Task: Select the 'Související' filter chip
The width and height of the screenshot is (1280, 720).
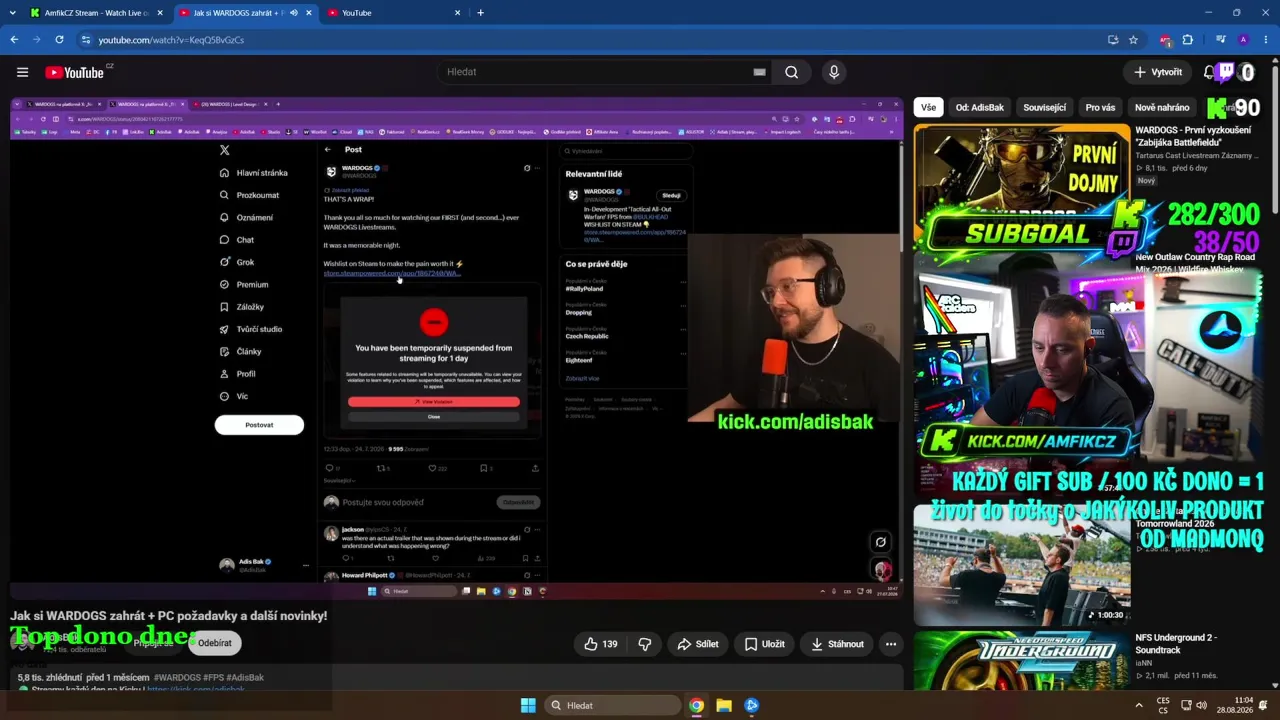Action: (x=1044, y=107)
